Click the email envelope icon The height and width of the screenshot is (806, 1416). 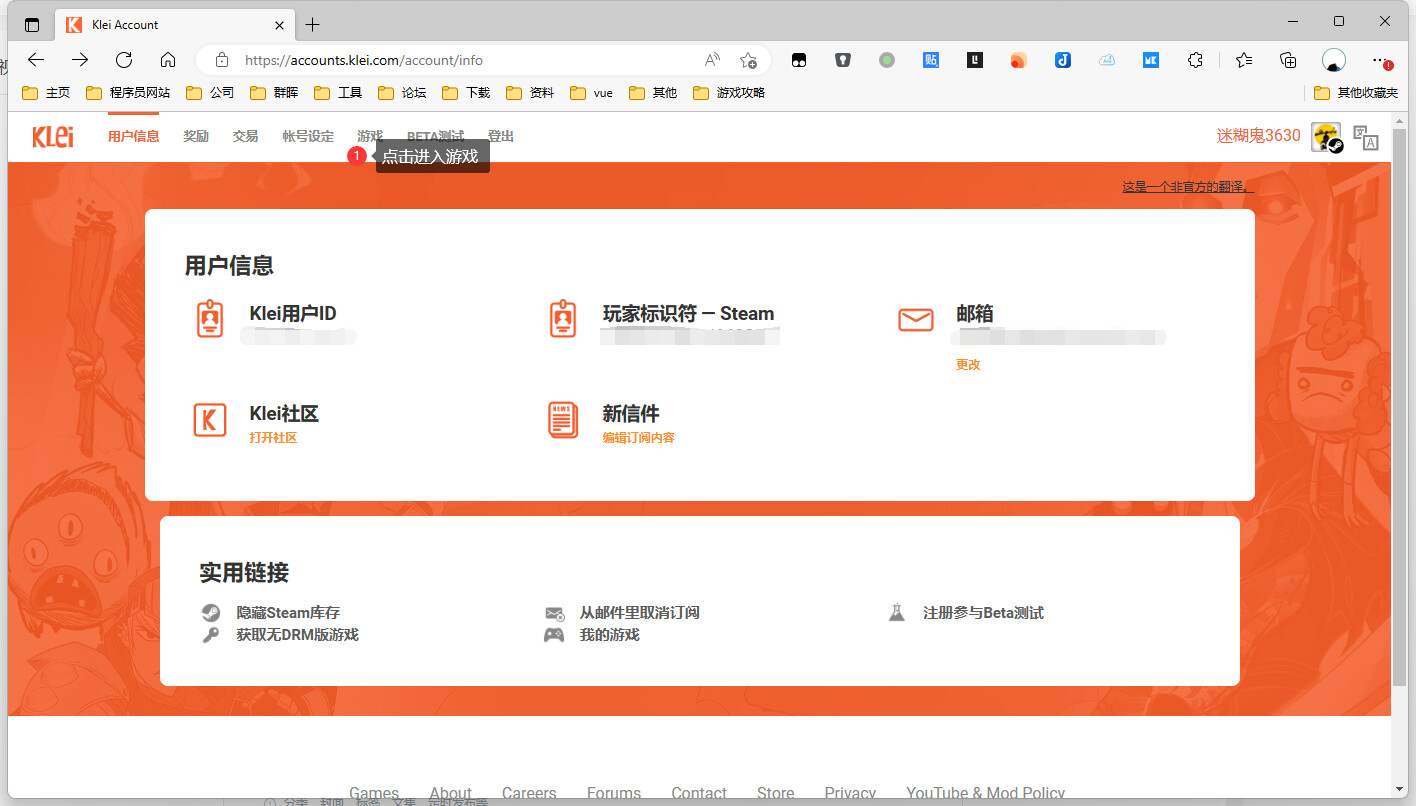click(915, 320)
